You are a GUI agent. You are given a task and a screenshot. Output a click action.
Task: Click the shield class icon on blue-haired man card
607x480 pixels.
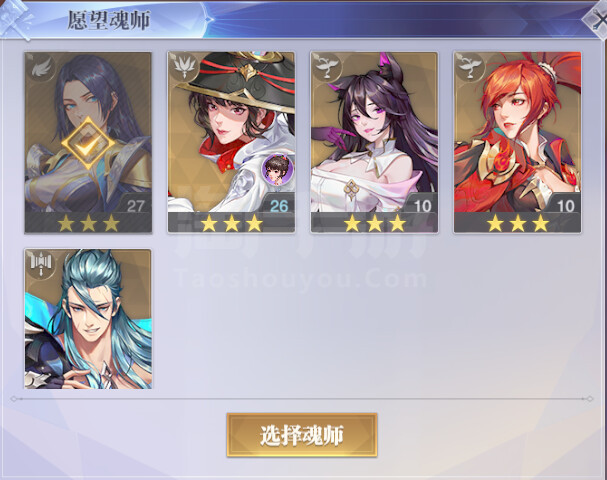(x=41, y=264)
